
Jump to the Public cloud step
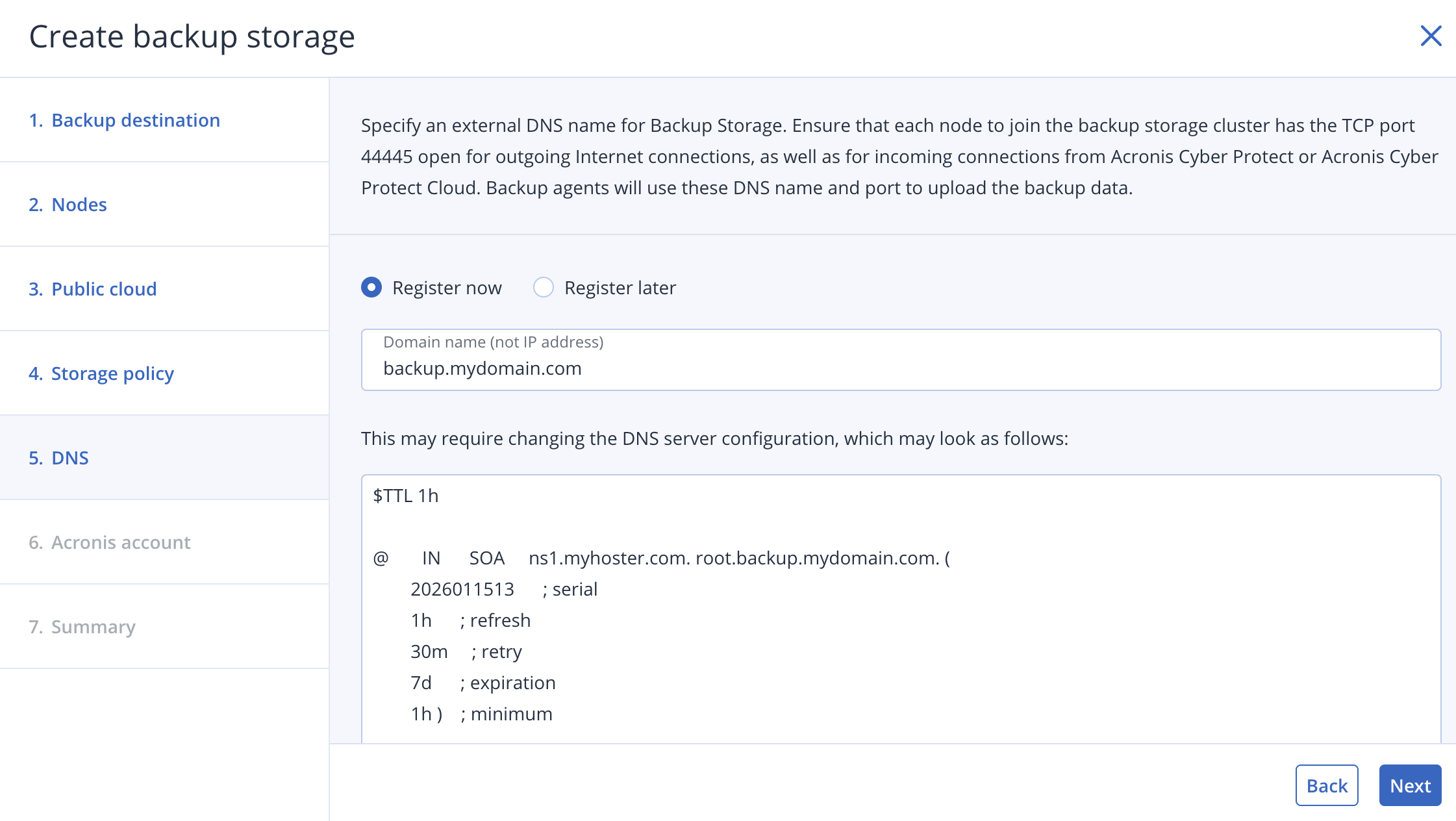[104, 289]
